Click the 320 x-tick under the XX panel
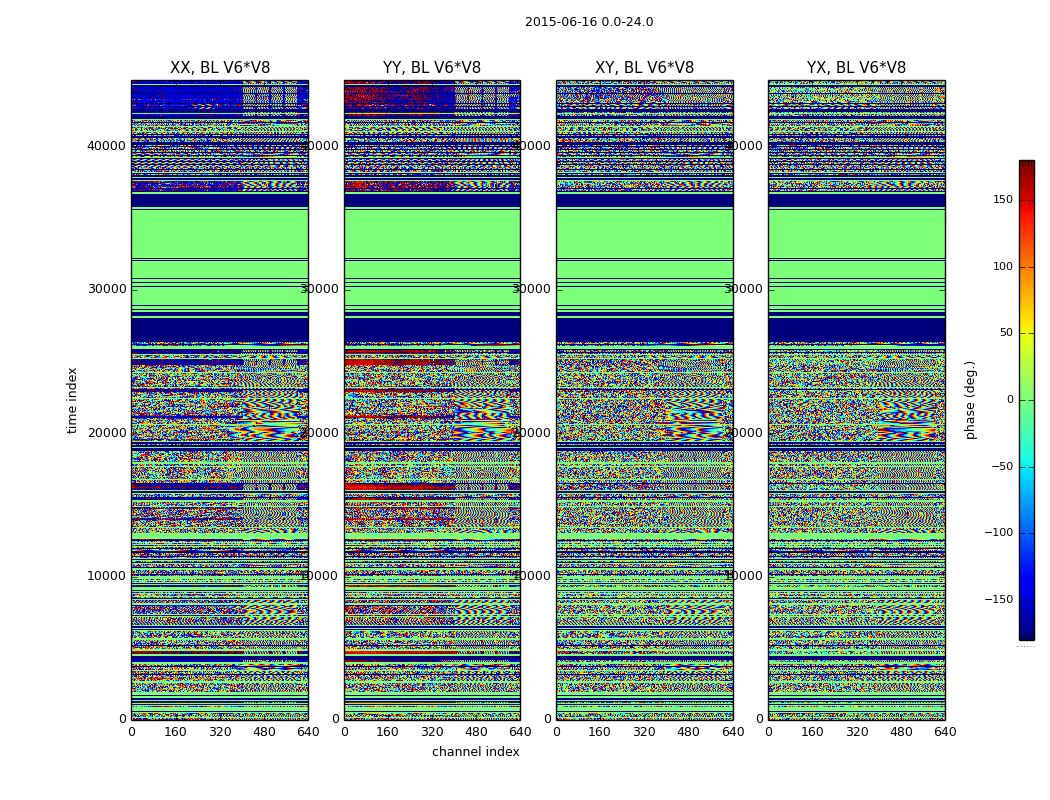This screenshot has height=800, width=1050. 219,732
